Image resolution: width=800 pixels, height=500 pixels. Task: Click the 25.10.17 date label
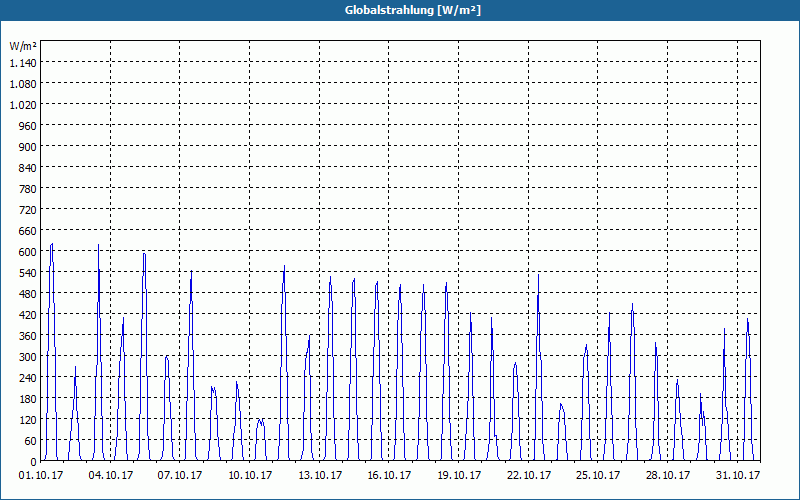pos(598,476)
